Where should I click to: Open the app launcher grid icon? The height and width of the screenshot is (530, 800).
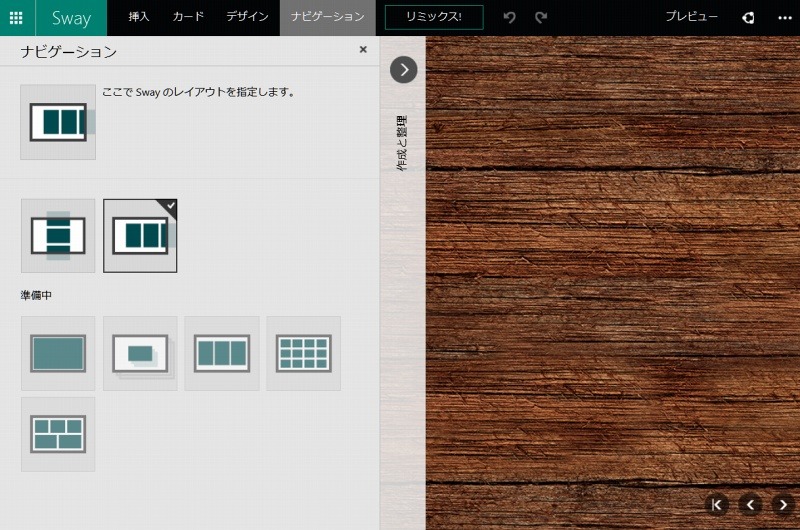click(16, 18)
